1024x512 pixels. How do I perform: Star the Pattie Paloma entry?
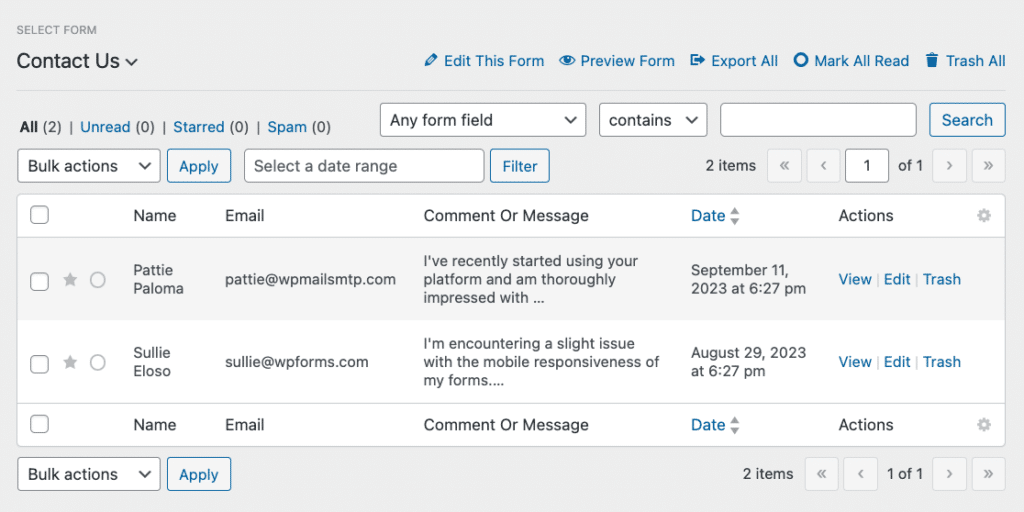70,280
